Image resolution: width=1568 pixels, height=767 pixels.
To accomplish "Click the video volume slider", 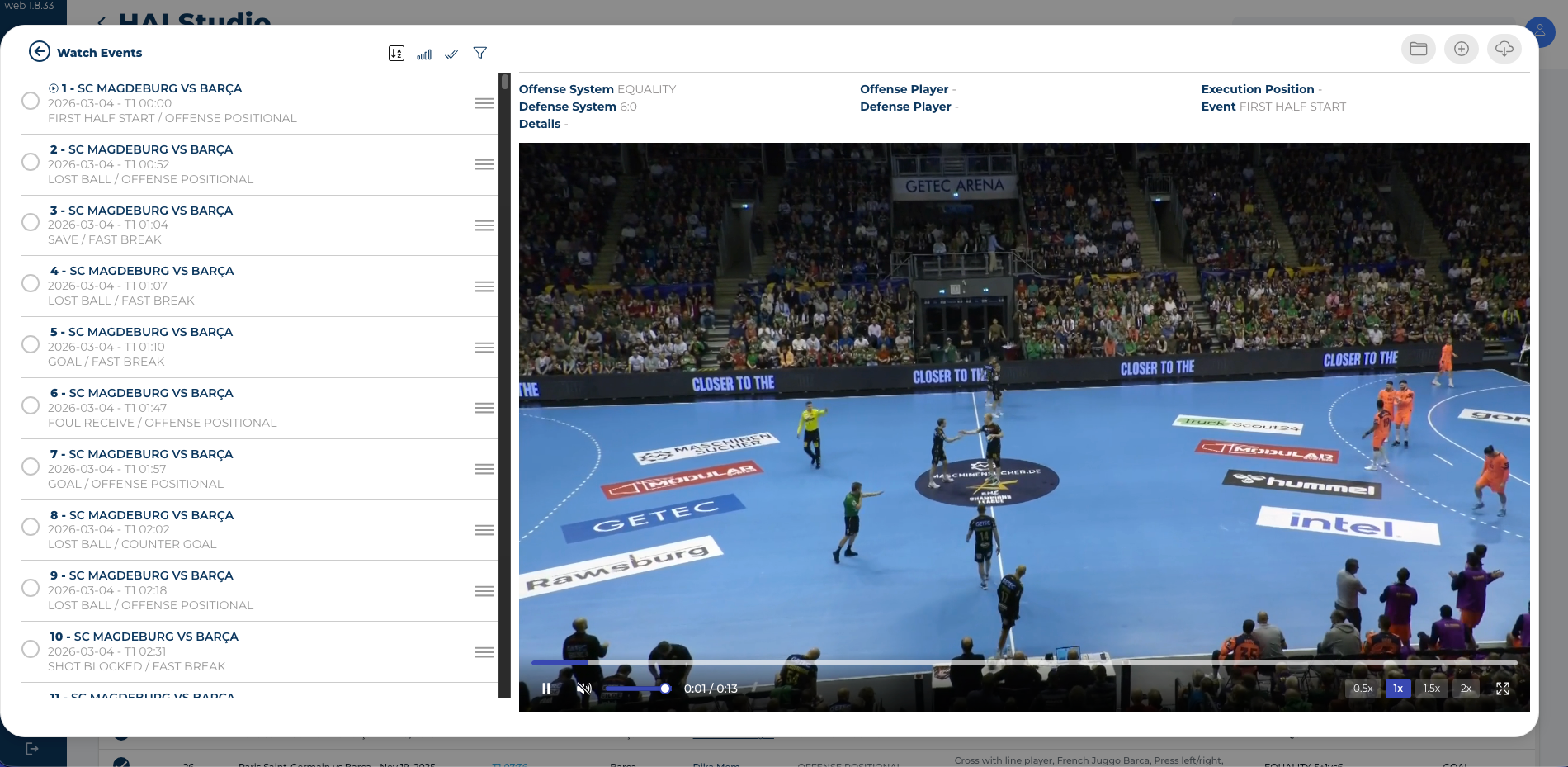I will point(635,689).
